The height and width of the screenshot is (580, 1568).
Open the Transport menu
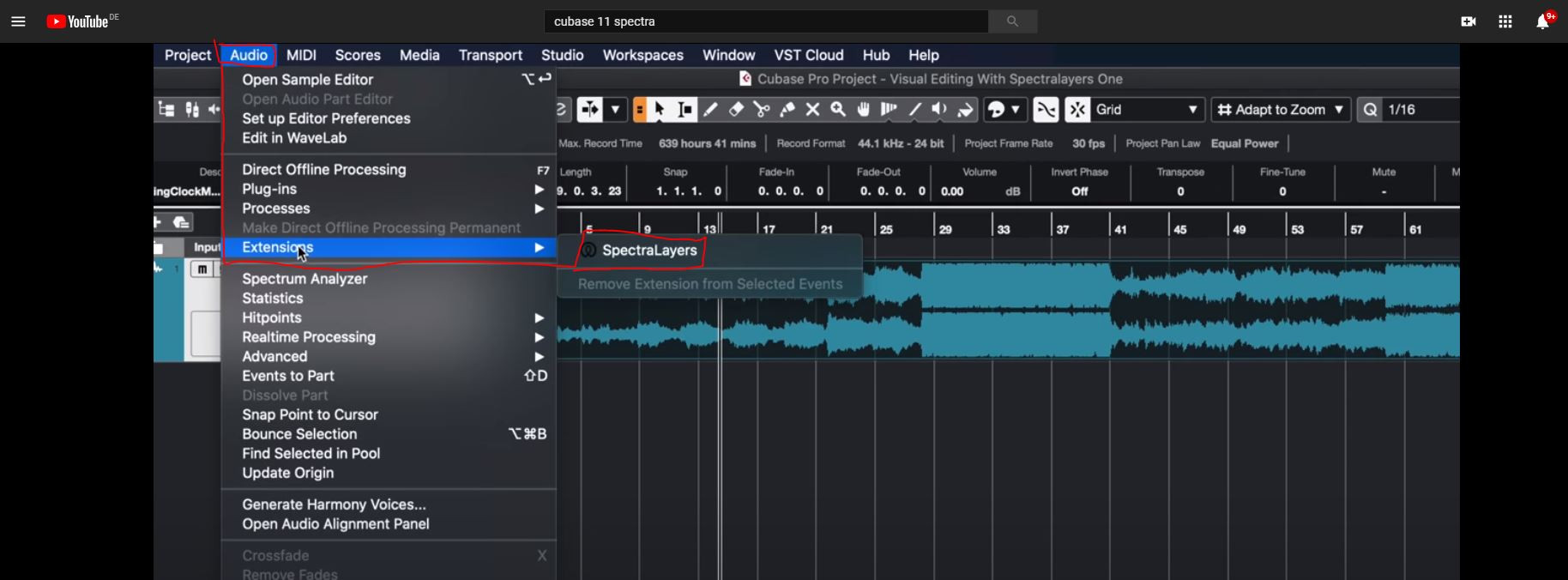click(491, 55)
